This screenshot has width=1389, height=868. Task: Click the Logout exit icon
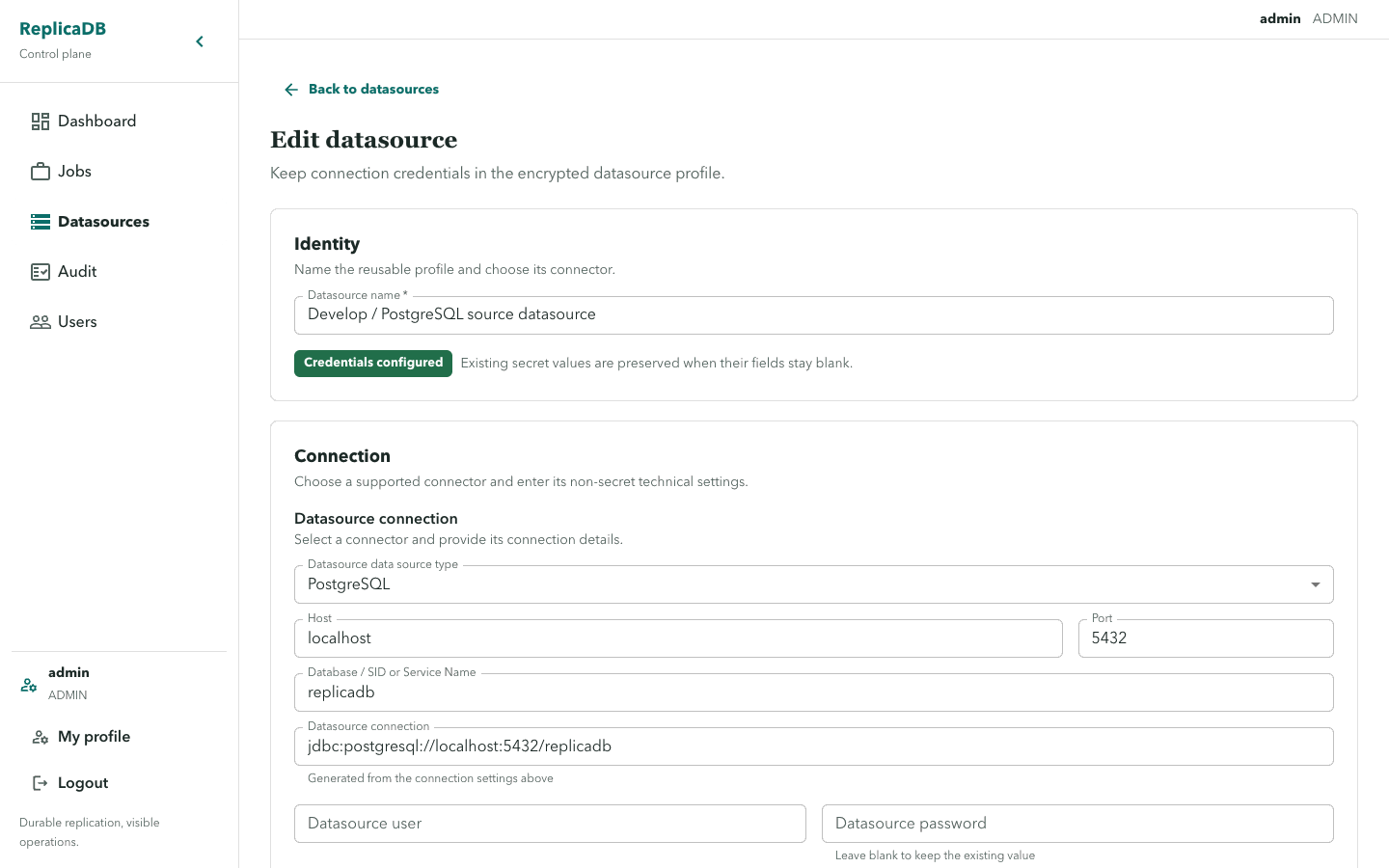(x=41, y=783)
